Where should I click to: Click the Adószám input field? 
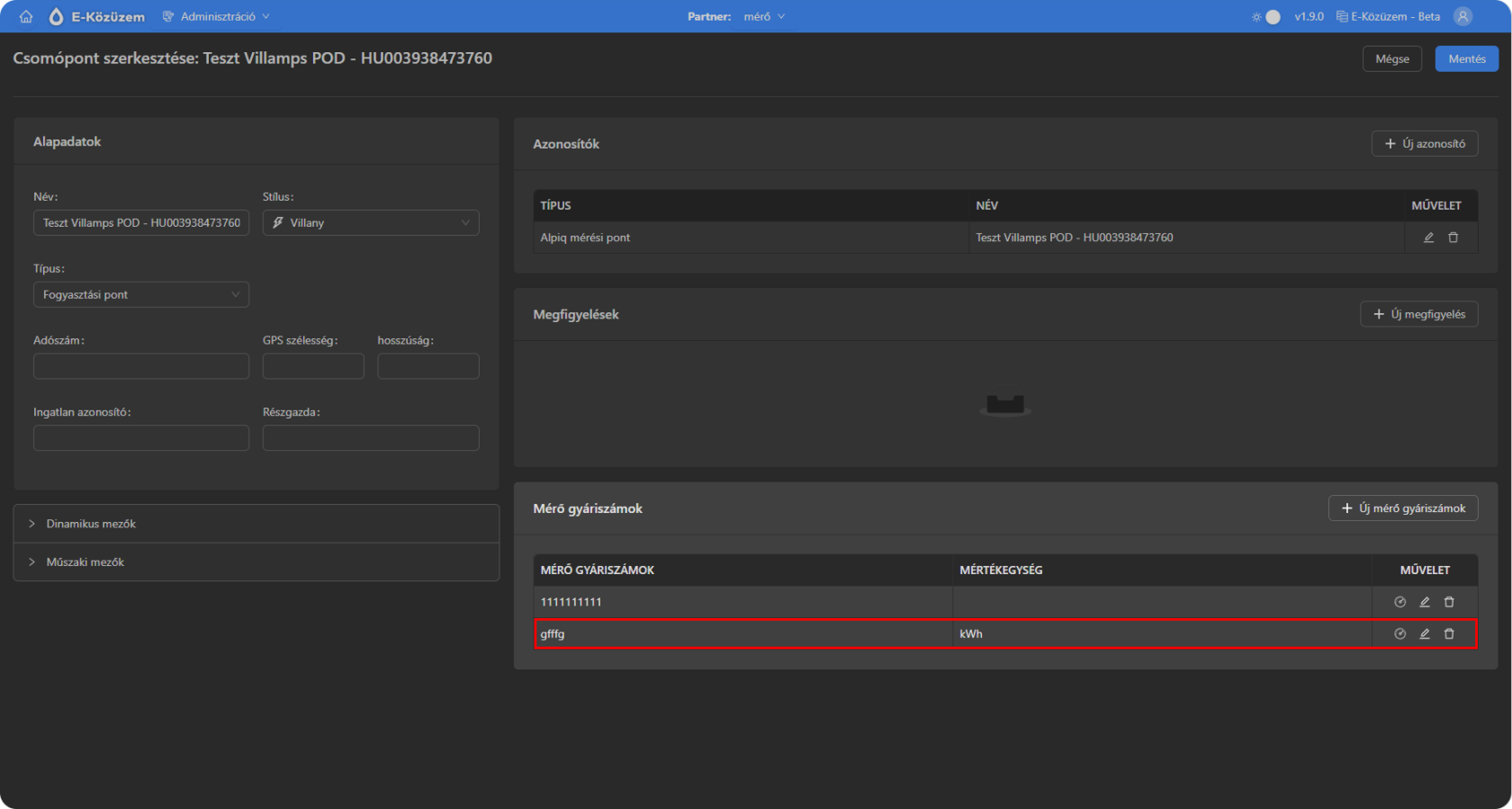click(x=141, y=366)
